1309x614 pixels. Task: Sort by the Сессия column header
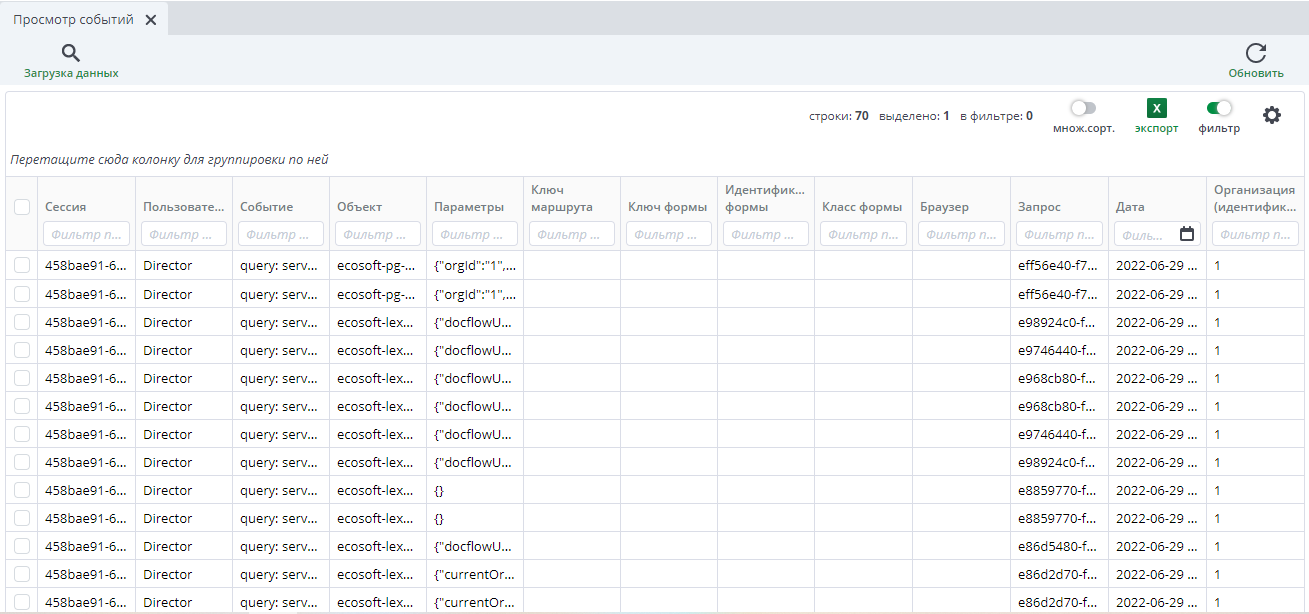tap(66, 207)
